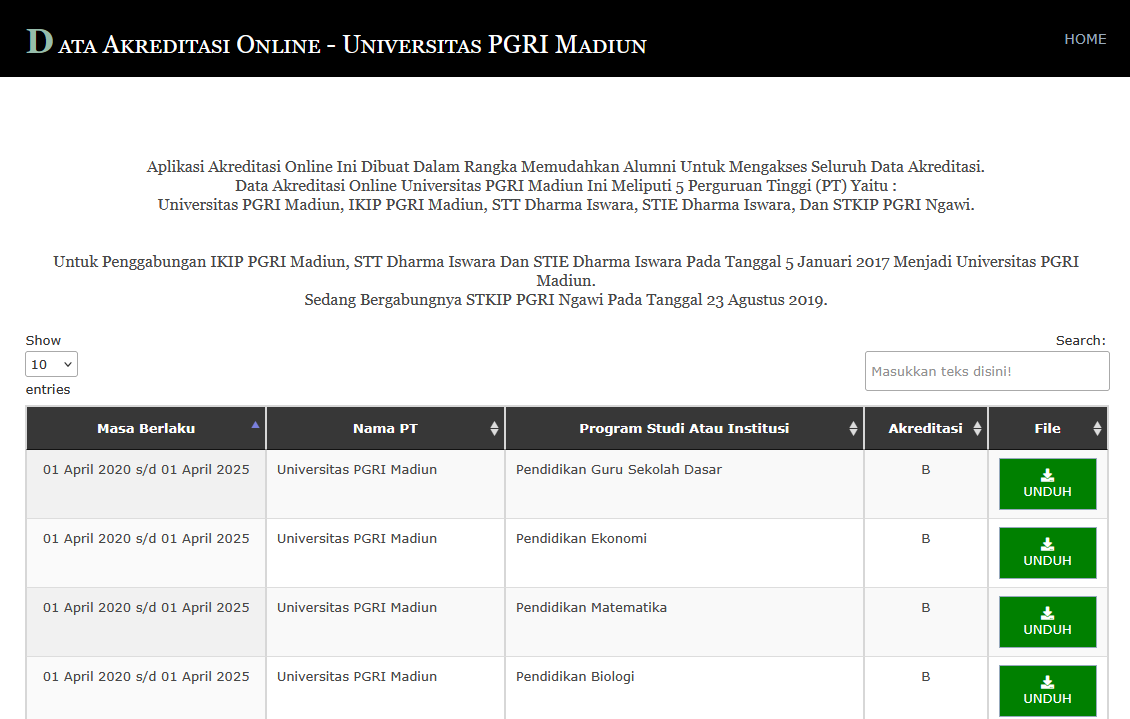
Task: Select the 'Pendidikan Biologi' cell
Action: point(685,689)
